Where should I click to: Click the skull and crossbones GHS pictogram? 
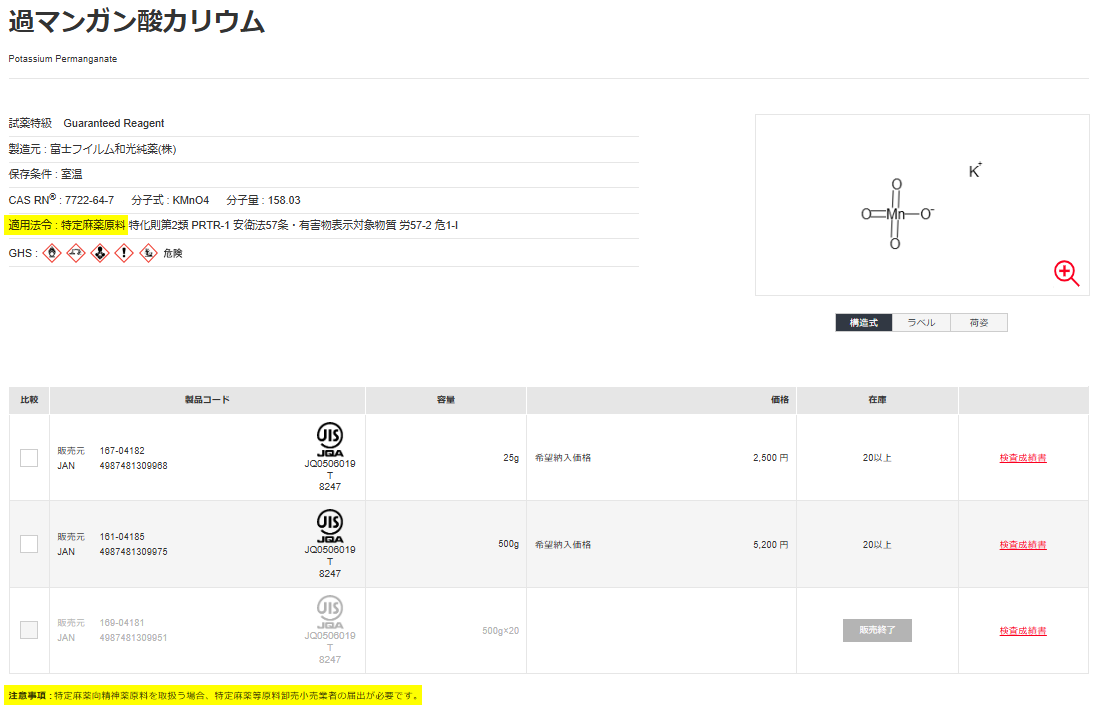coord(98,253)
